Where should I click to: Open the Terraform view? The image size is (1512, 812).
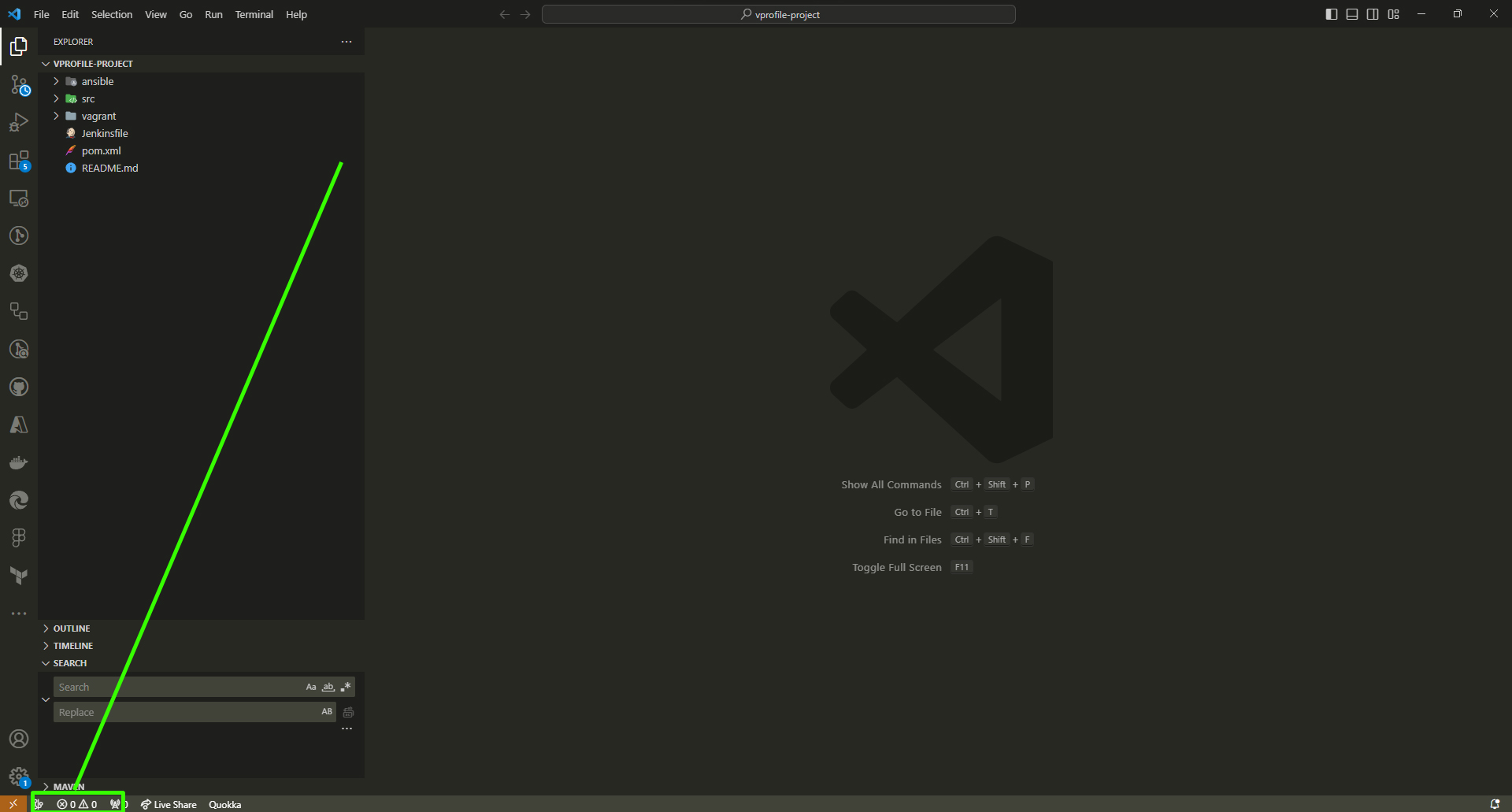[19, 576]
